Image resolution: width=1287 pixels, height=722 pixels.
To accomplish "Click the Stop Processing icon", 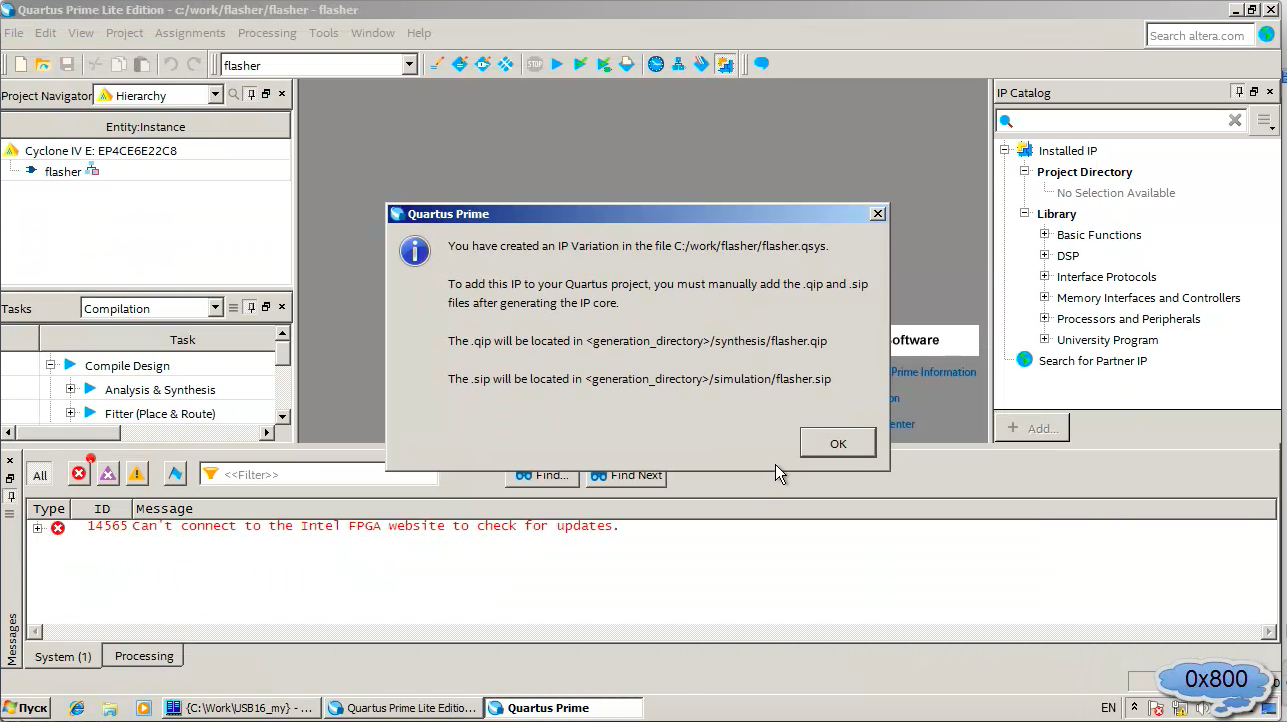I will pyautogui.click(x=535, y=64).
